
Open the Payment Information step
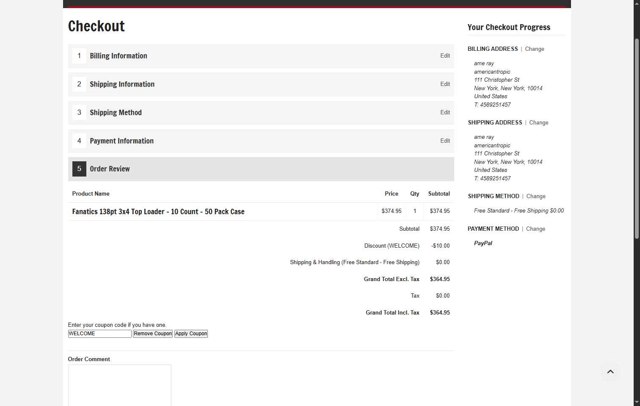pyautogui.click(x=261, y=141)
